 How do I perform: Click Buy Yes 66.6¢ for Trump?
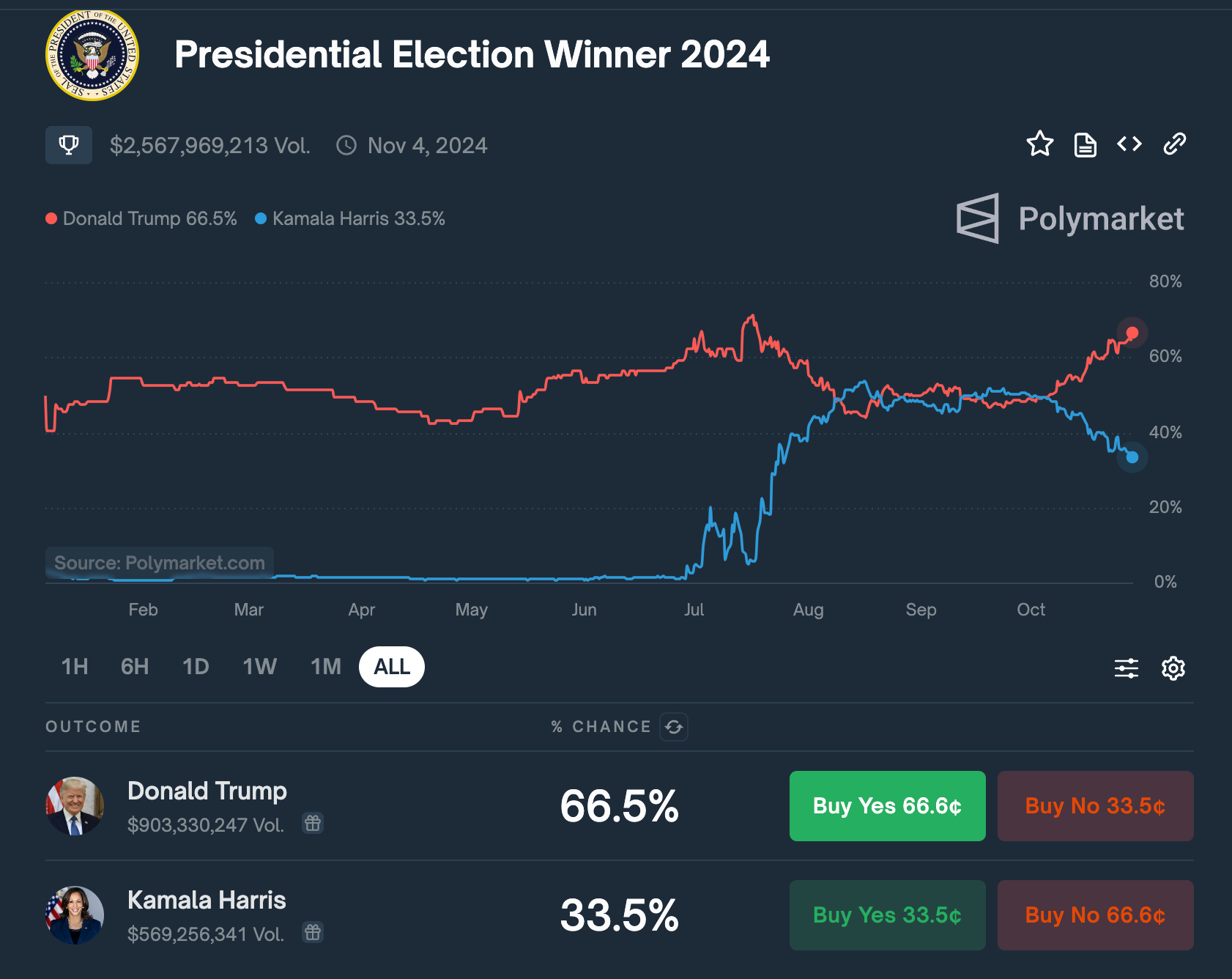(887, 806)
